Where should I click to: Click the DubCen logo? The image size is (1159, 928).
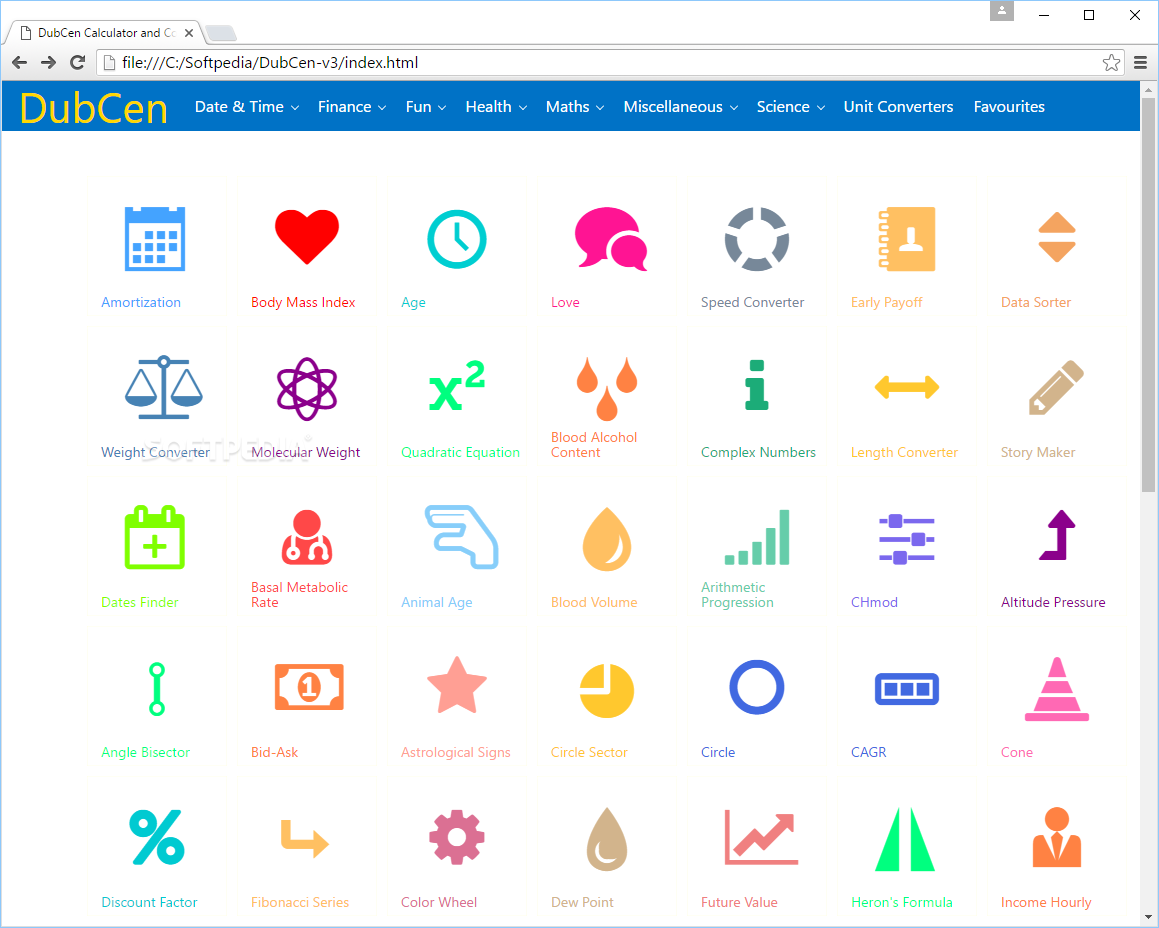[93, 108]
